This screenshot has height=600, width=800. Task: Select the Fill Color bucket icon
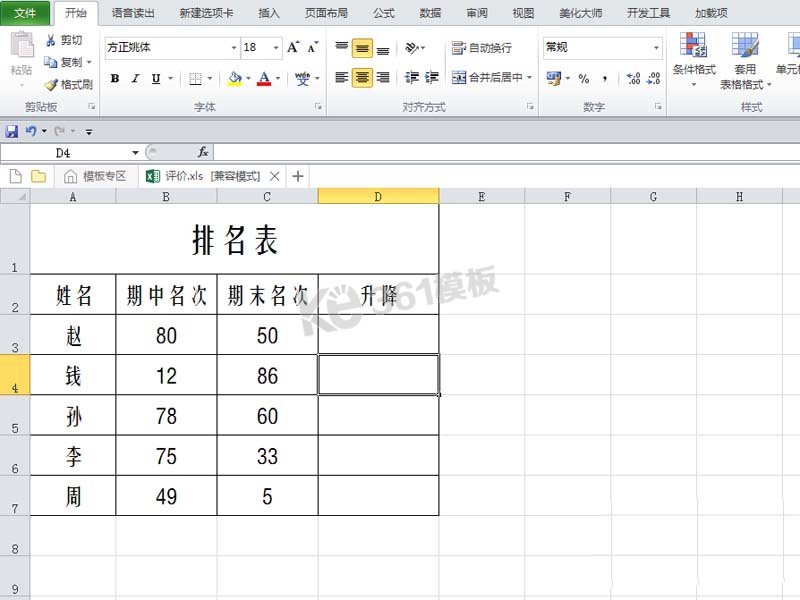234,76
